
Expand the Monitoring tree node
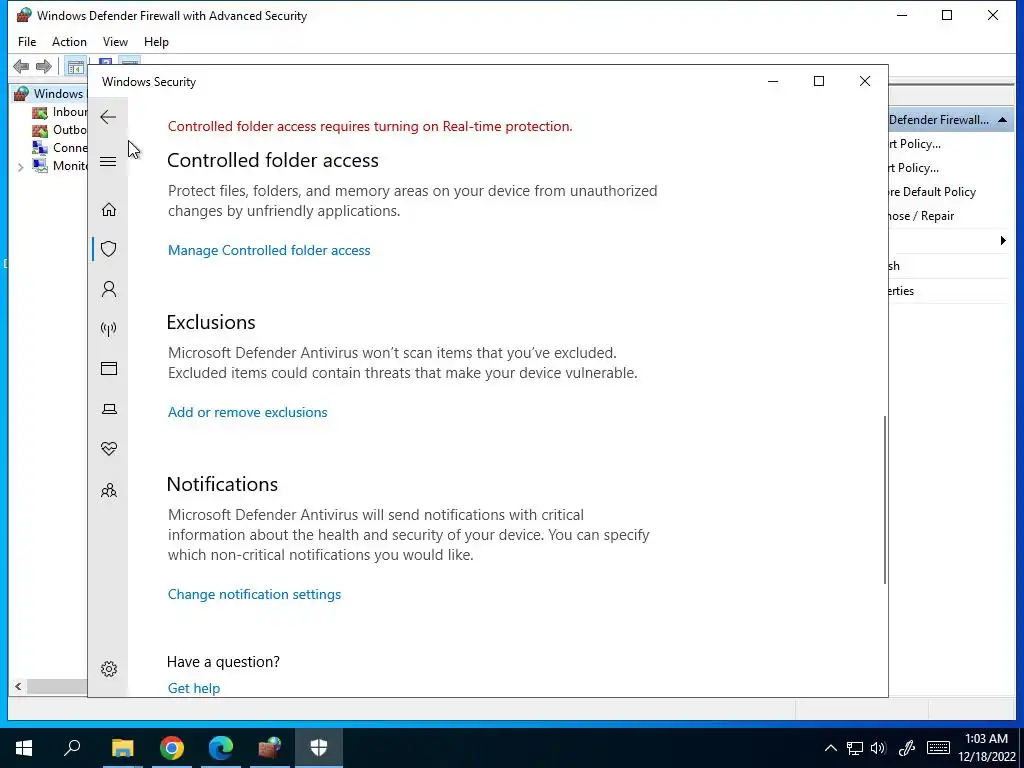[20, 167]
